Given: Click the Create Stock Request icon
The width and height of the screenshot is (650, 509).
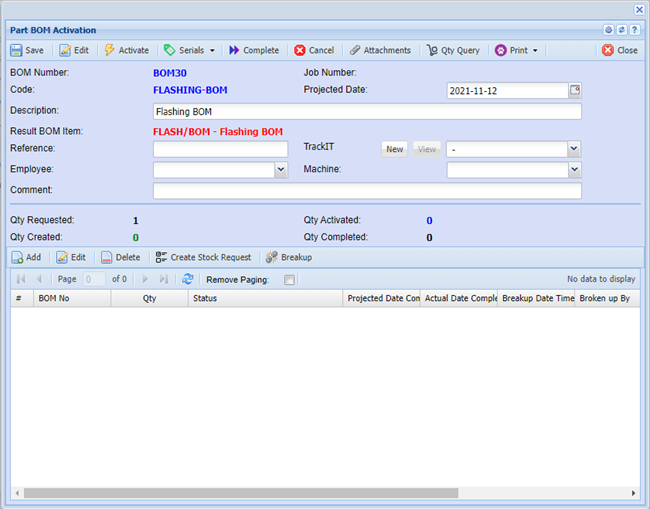Looking at the screenshot, I should [x=161, y=257].
